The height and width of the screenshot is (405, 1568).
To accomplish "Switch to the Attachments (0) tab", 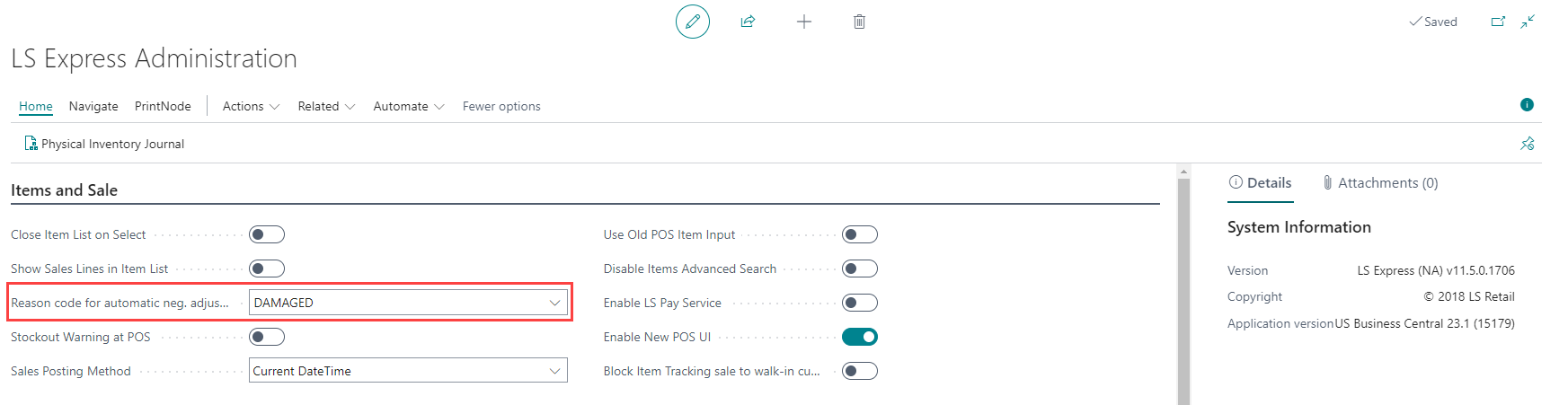I will point(1380,183).
